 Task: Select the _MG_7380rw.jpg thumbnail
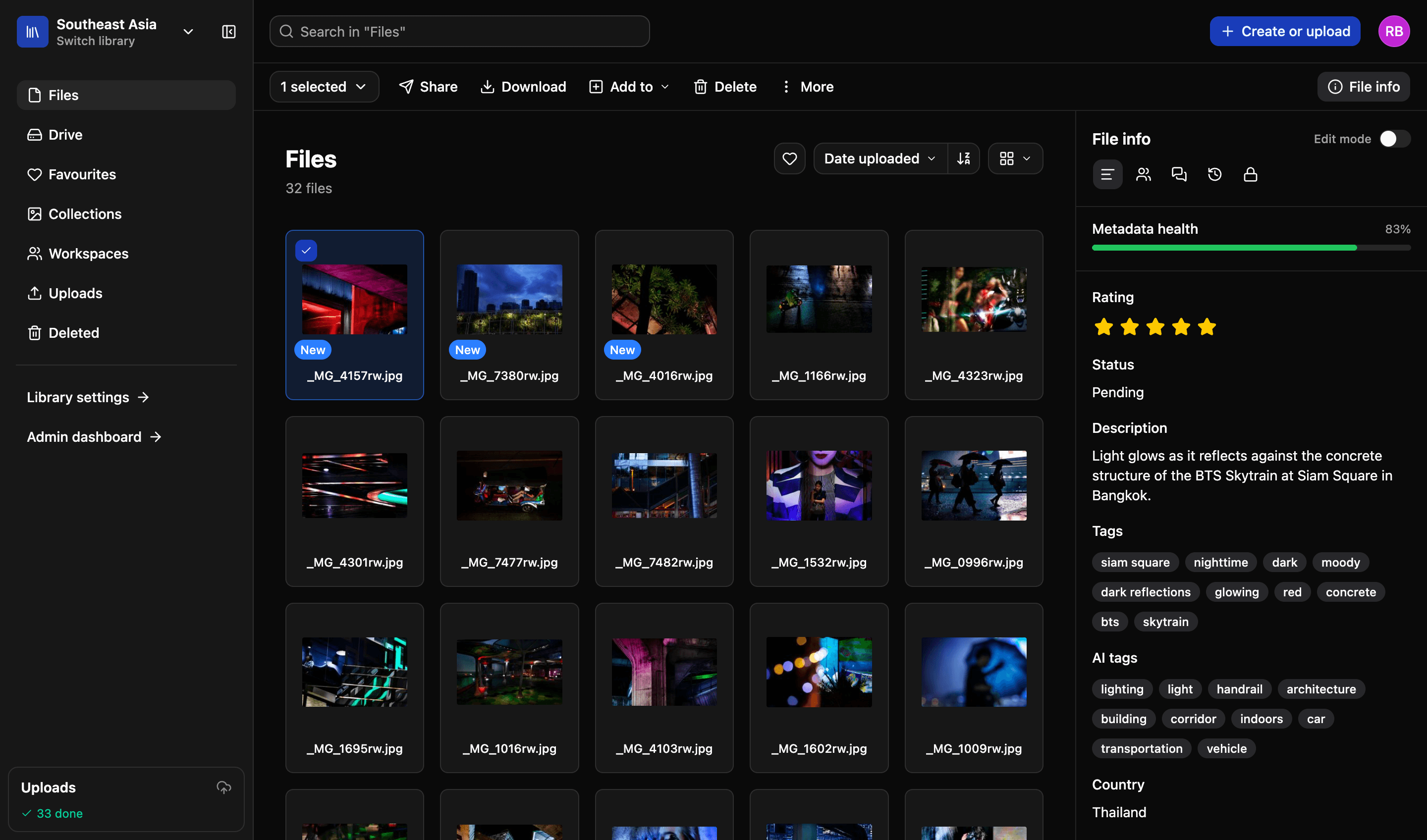click(x=509, y=299)
